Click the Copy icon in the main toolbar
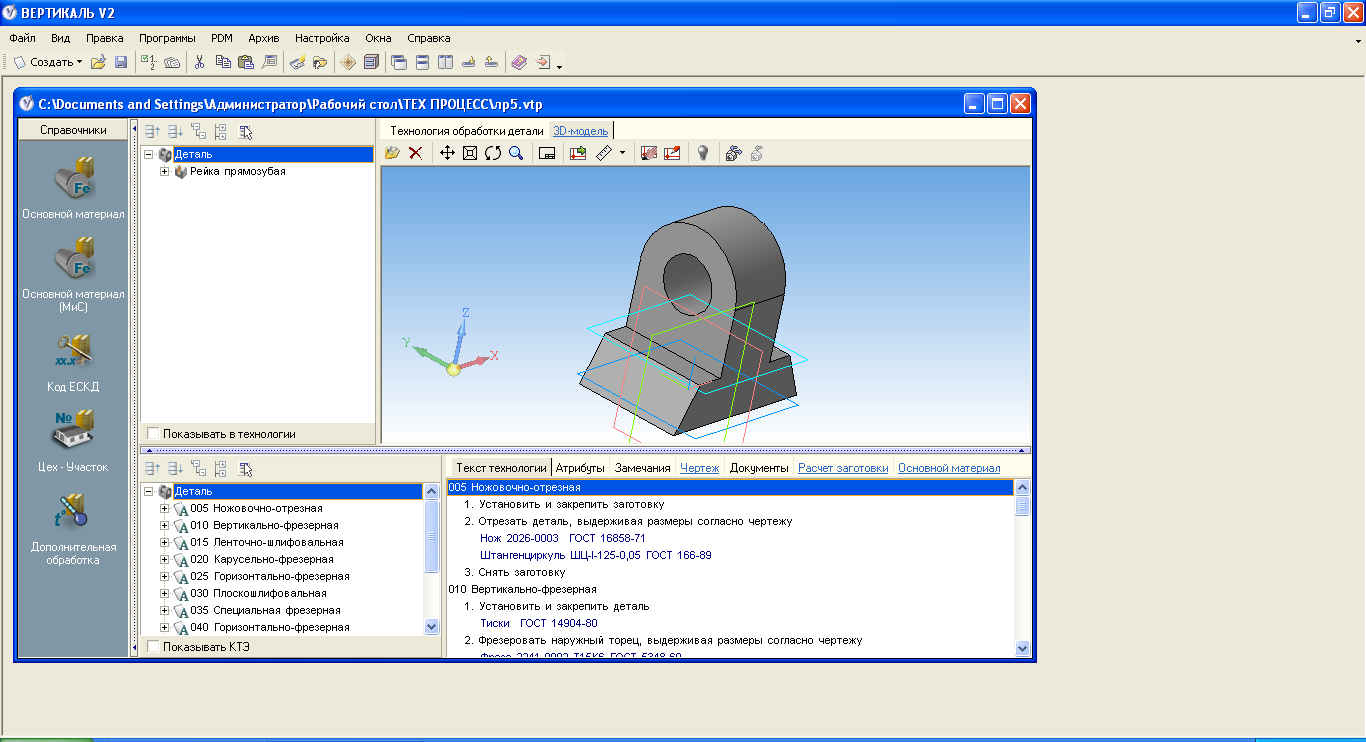Viewport: 1366px width, 742px height. [x=222, y=62]
